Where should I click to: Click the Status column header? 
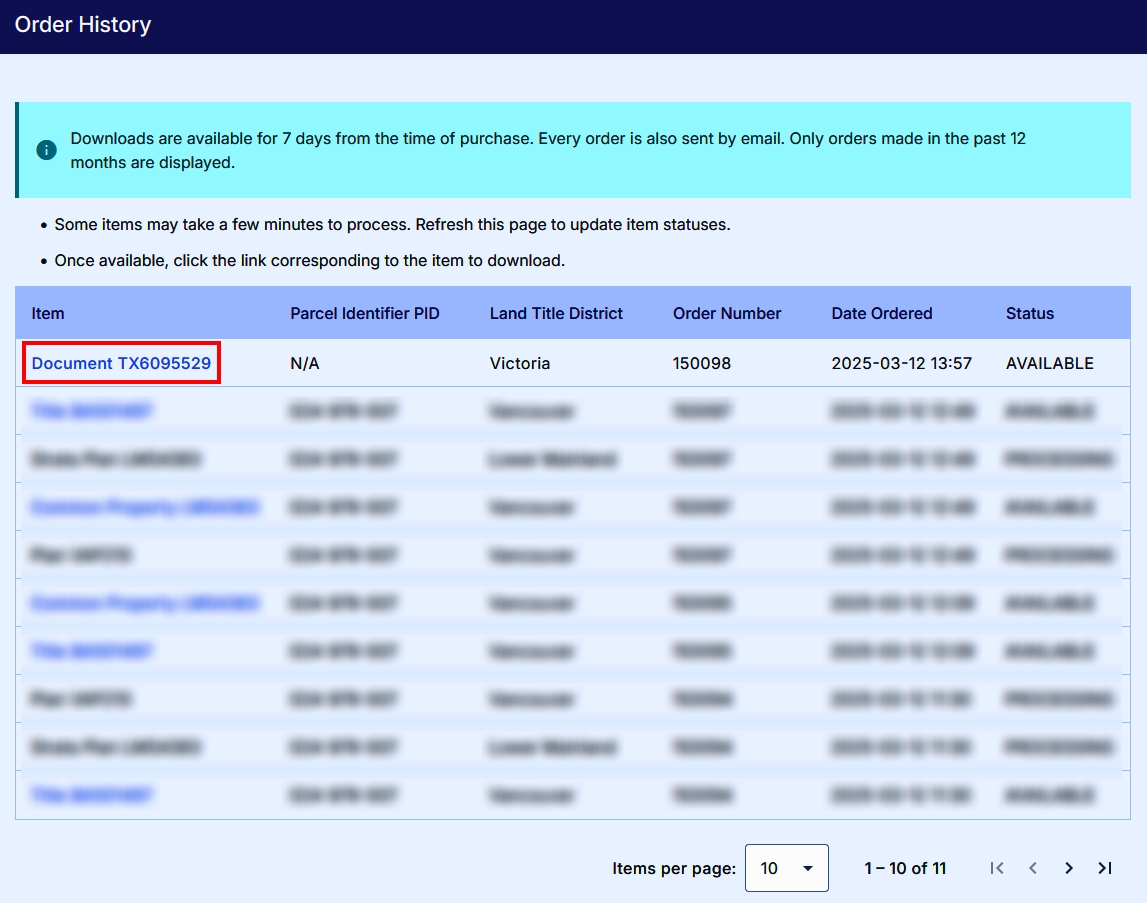(x=1030, y=313)
